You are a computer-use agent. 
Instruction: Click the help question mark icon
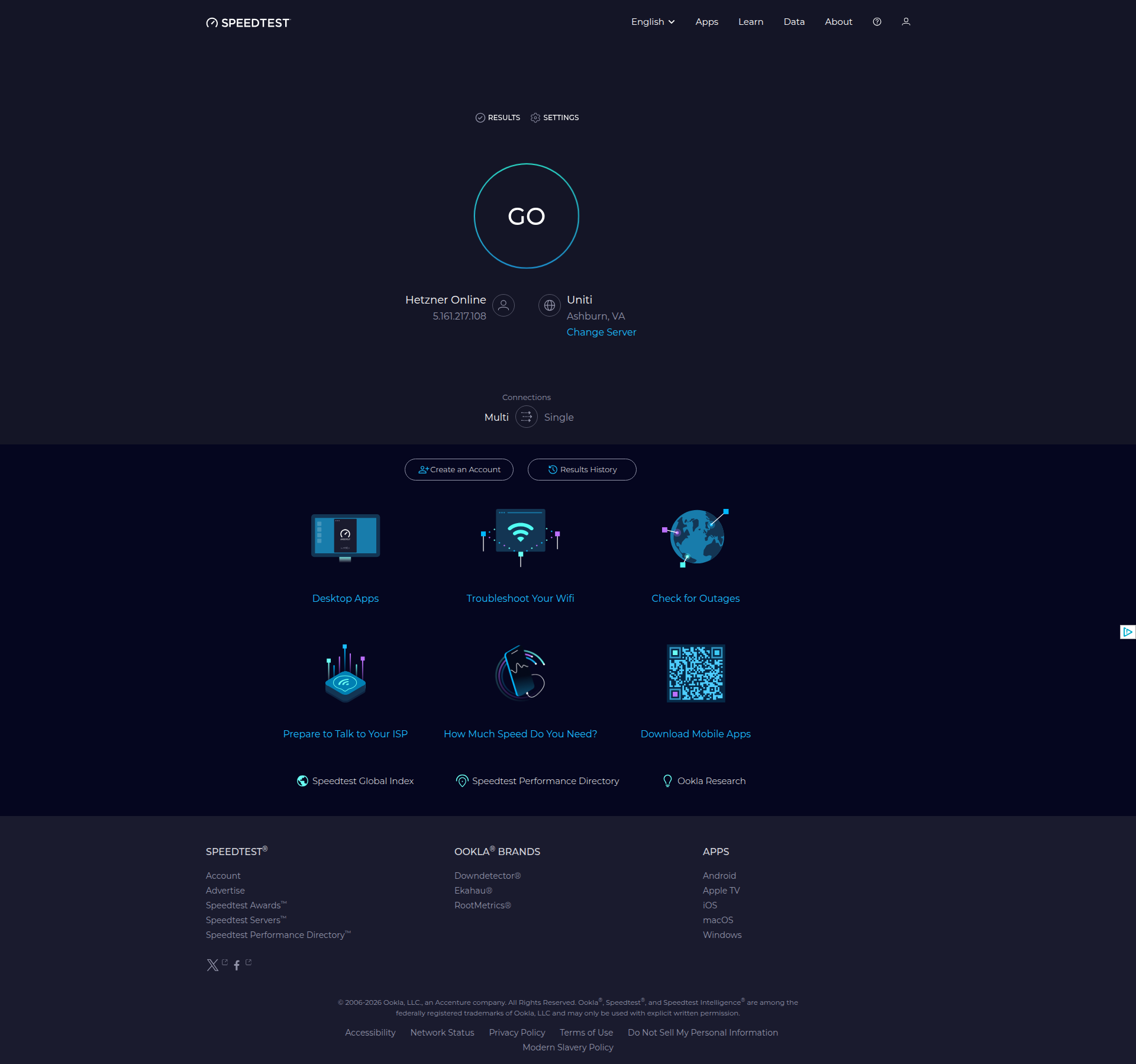coord(877,22)
